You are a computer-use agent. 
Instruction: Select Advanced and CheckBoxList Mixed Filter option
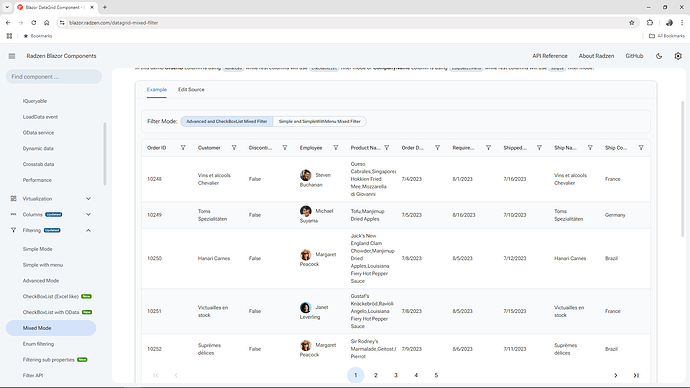pyautogui.click(x=227, y=121)
